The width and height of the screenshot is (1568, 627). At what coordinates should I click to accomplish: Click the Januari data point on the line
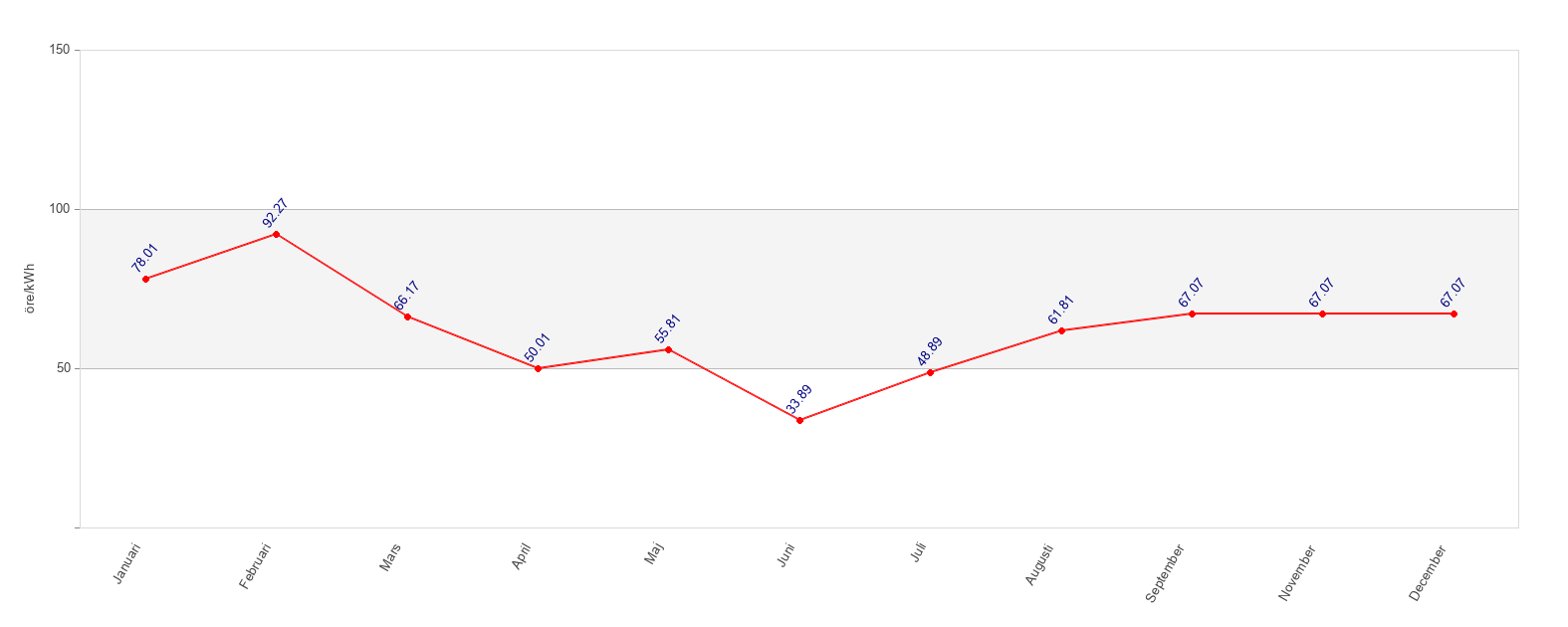145,279
